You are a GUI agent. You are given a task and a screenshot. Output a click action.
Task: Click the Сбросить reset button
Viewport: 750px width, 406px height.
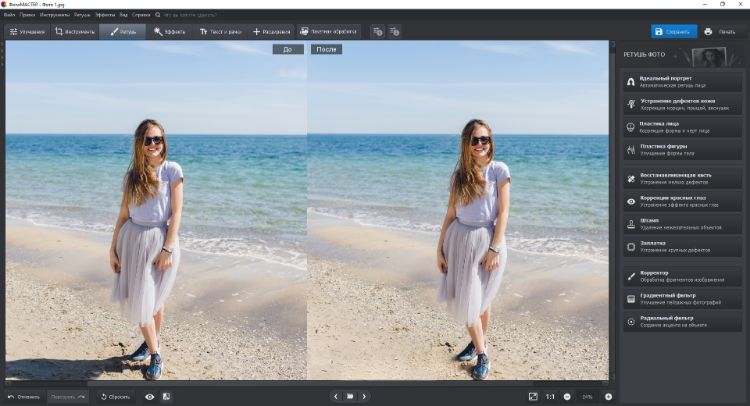point(115,397)
